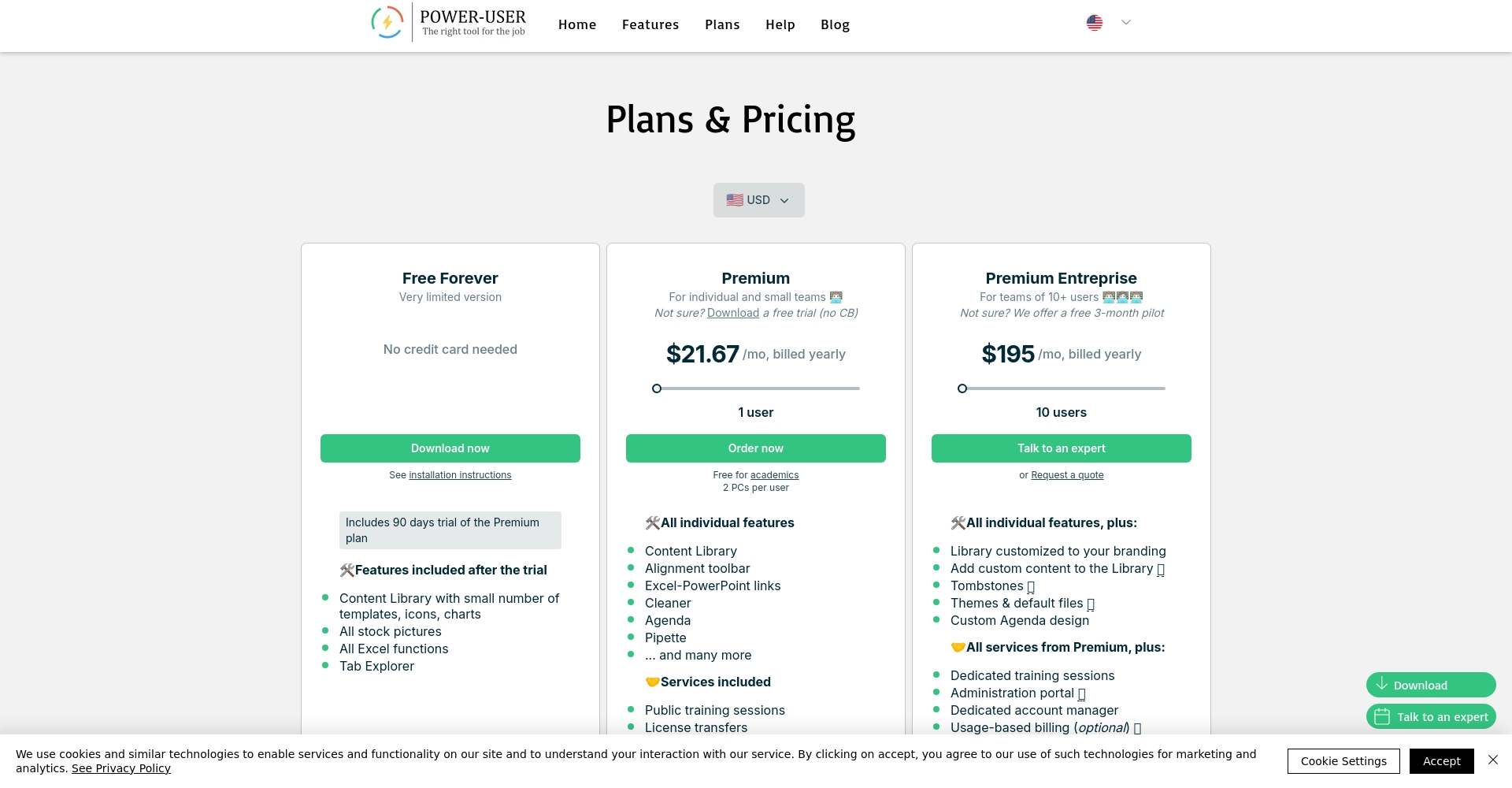Click info icon next to Themes & default files

click(1091, 604)
